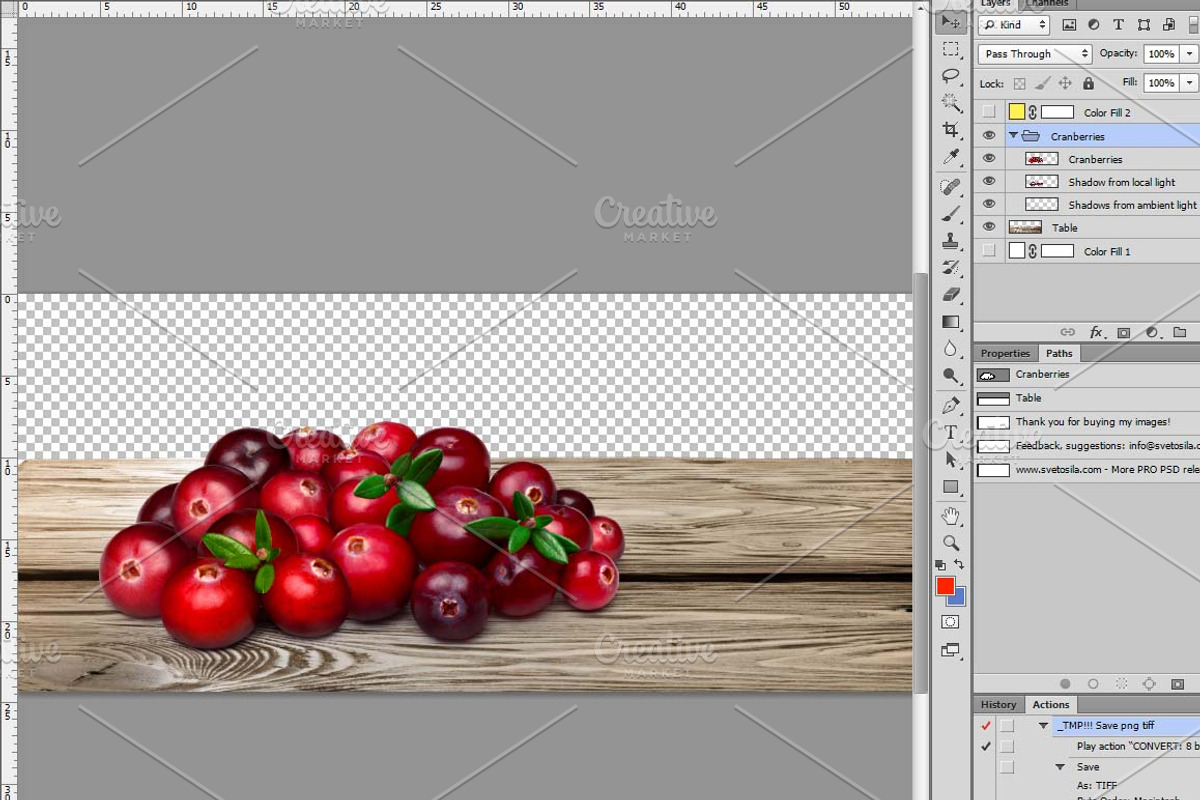
Task: Filter layers by pixel layers icon
Action: (1069, 25)
